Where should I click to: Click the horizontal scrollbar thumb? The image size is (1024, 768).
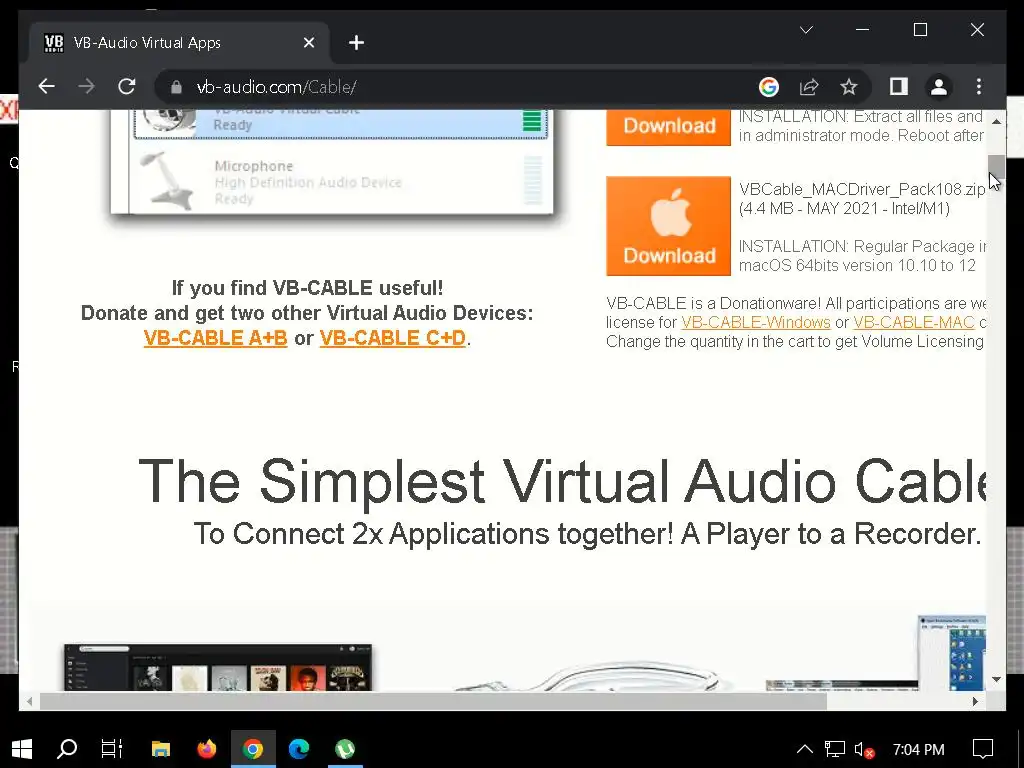[433, 701]
